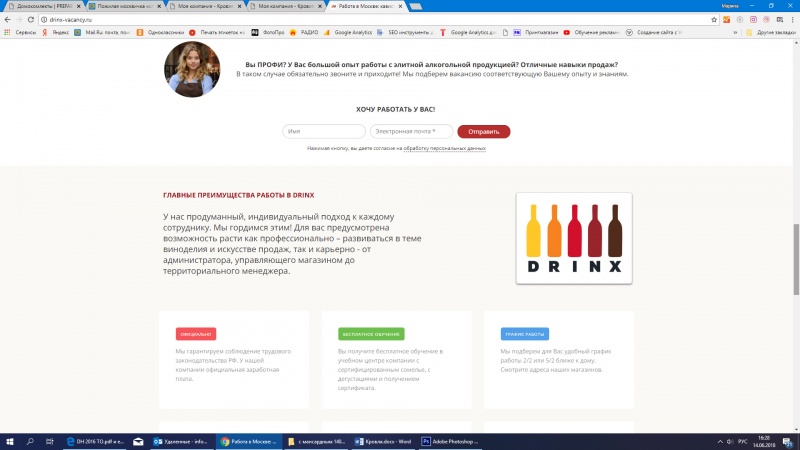The image size is (800, 450).
Task: Click the Марина profile name button
Action: tap(730, 6)
